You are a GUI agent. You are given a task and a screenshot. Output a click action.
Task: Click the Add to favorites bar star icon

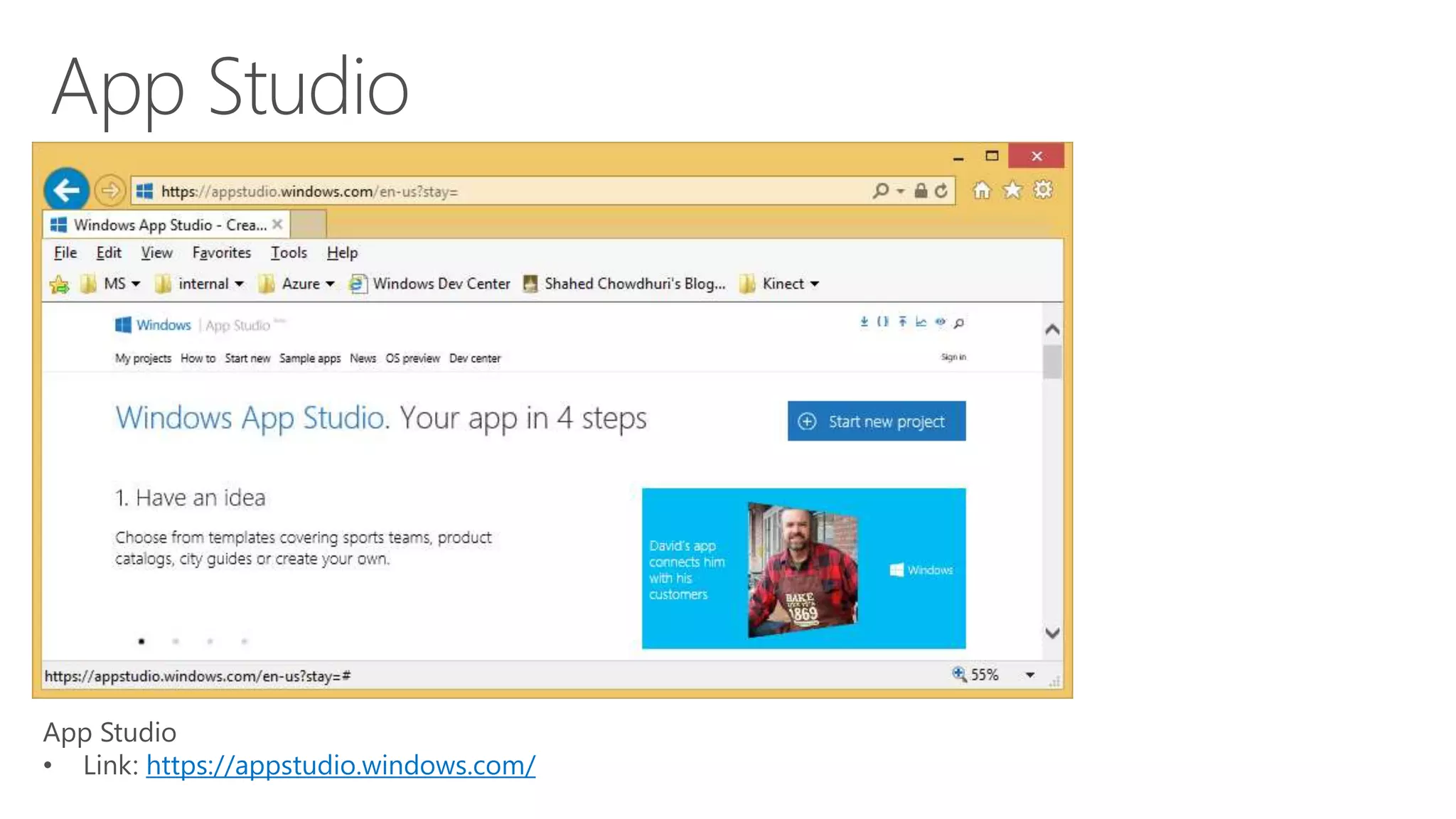coord(60,284)
